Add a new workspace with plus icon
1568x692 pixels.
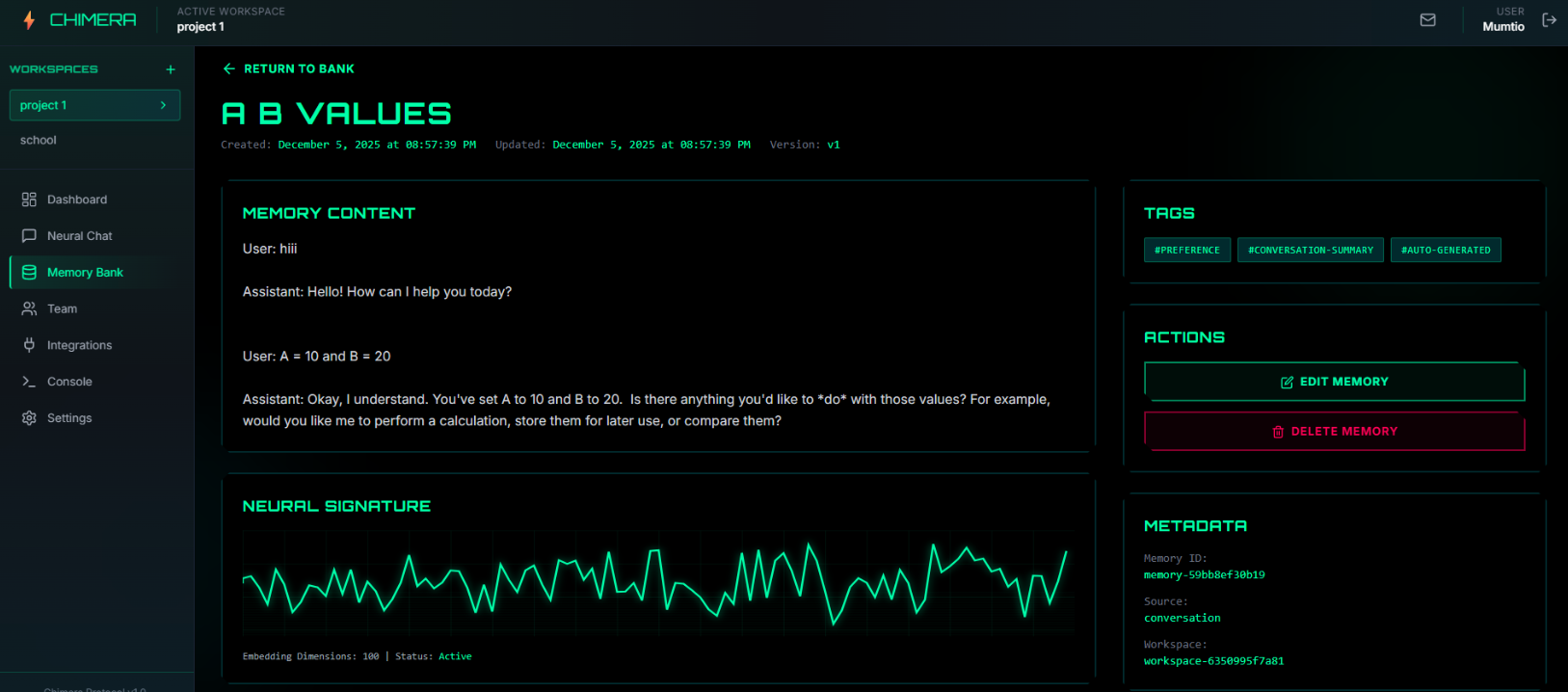tap(171, 69)
